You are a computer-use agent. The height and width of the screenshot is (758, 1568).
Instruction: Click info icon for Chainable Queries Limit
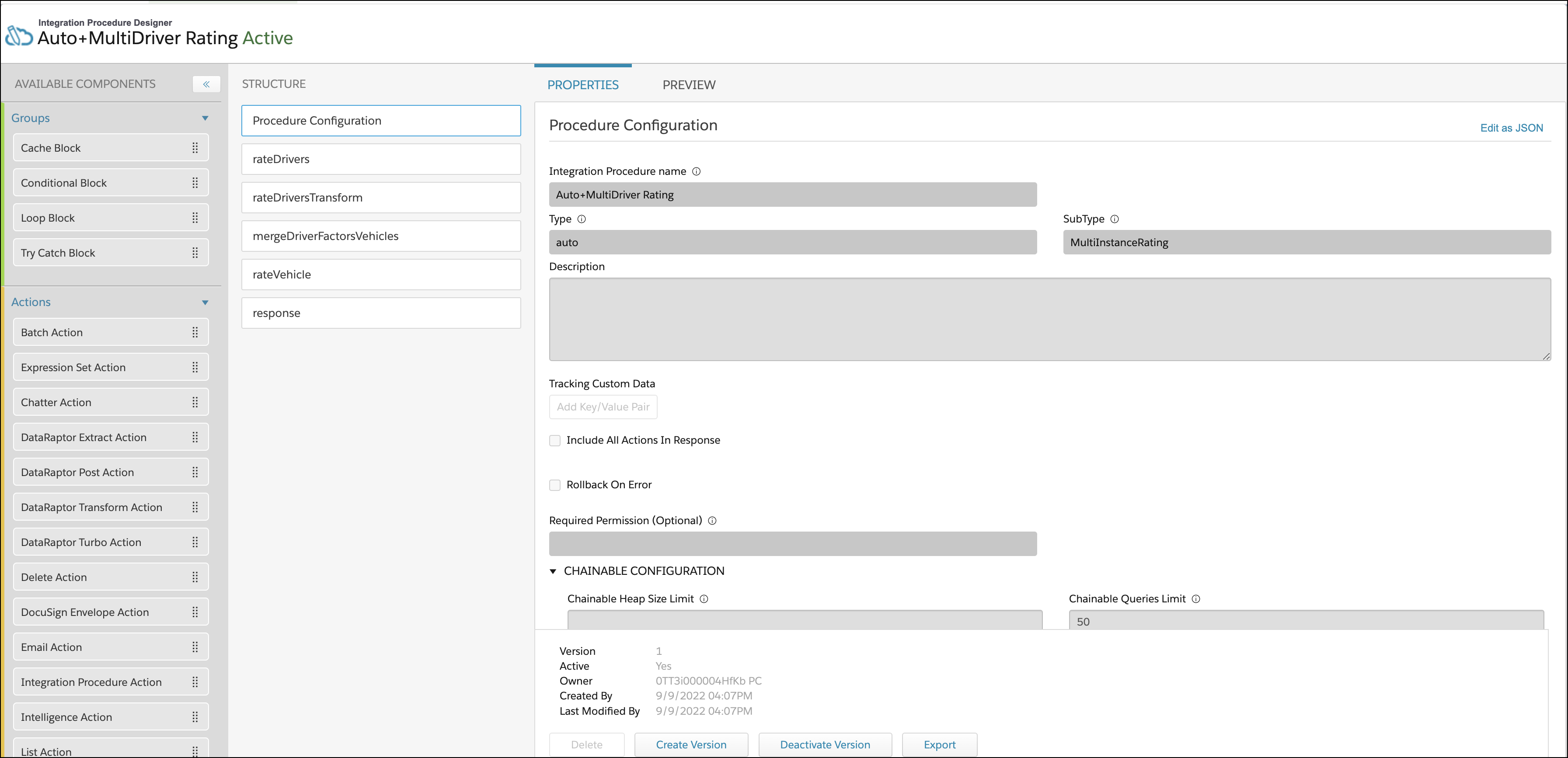(1195, 598)
